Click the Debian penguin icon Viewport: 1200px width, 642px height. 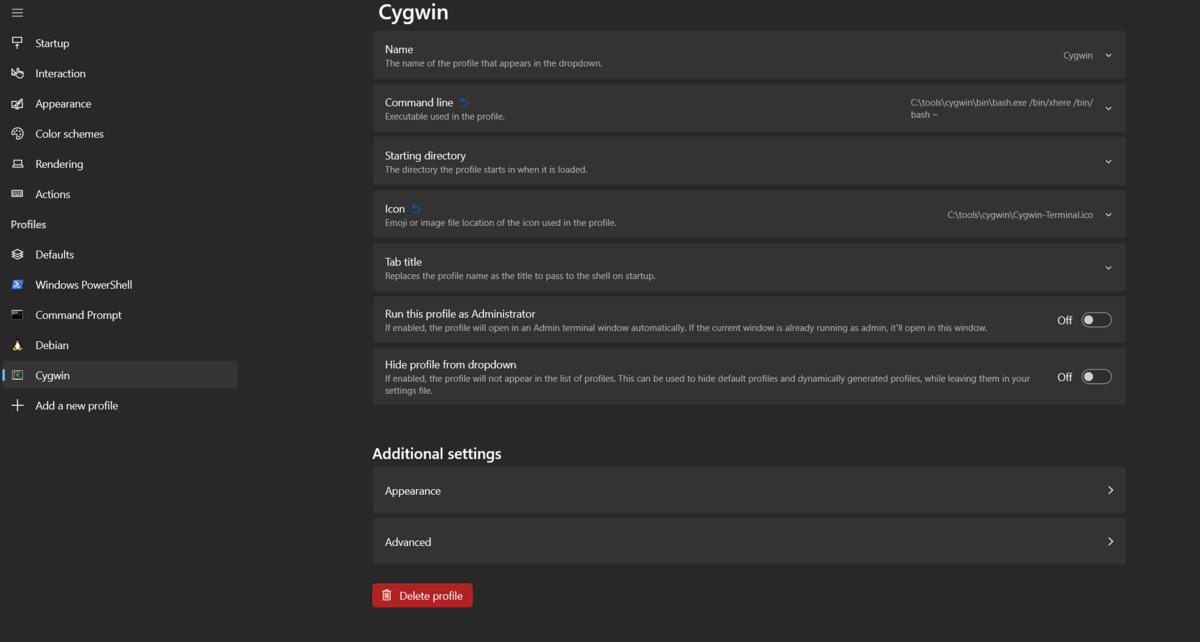point(17,345)
